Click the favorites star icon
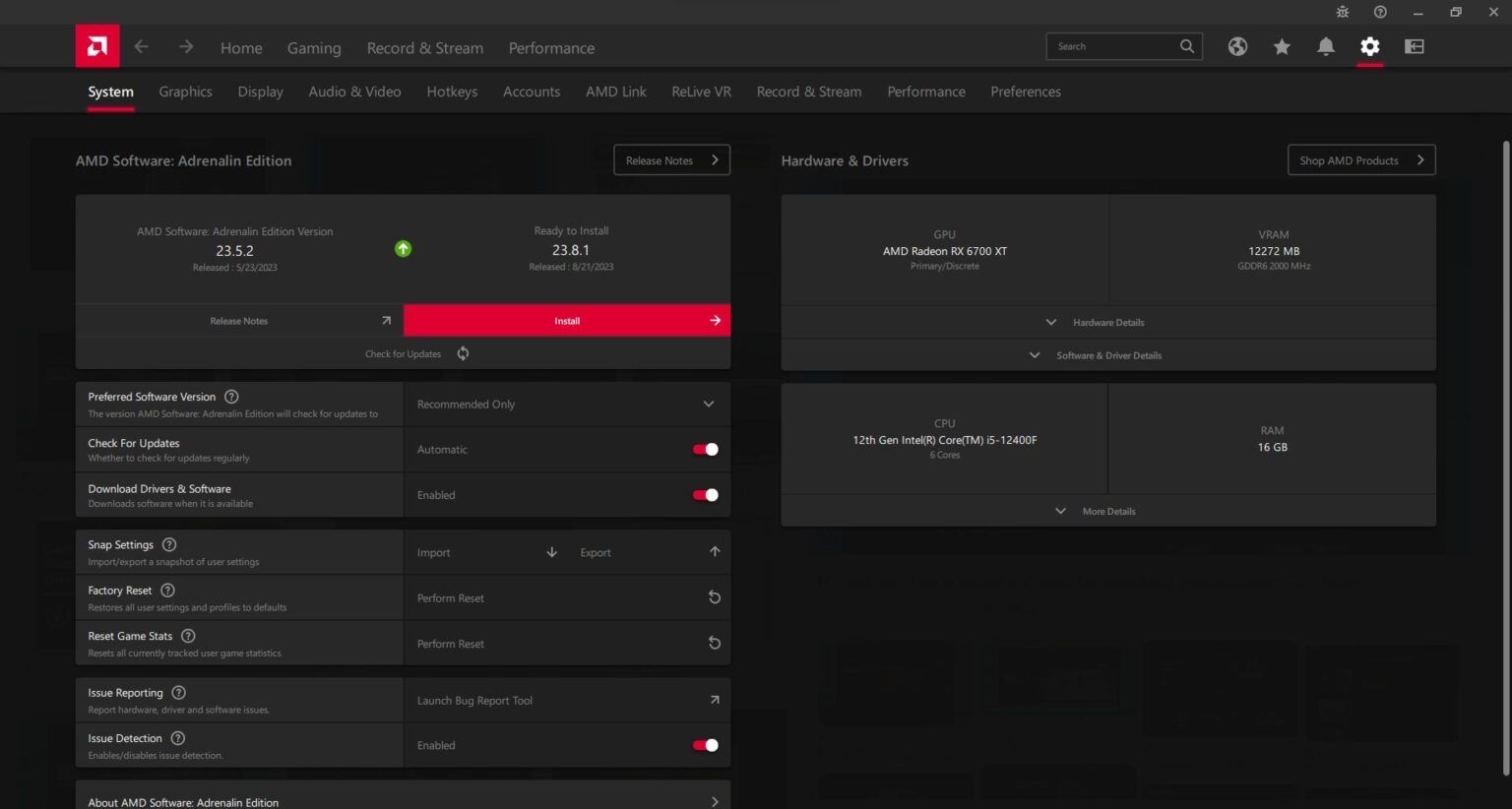This screenshot has height=809, width=1512. 1281,45
